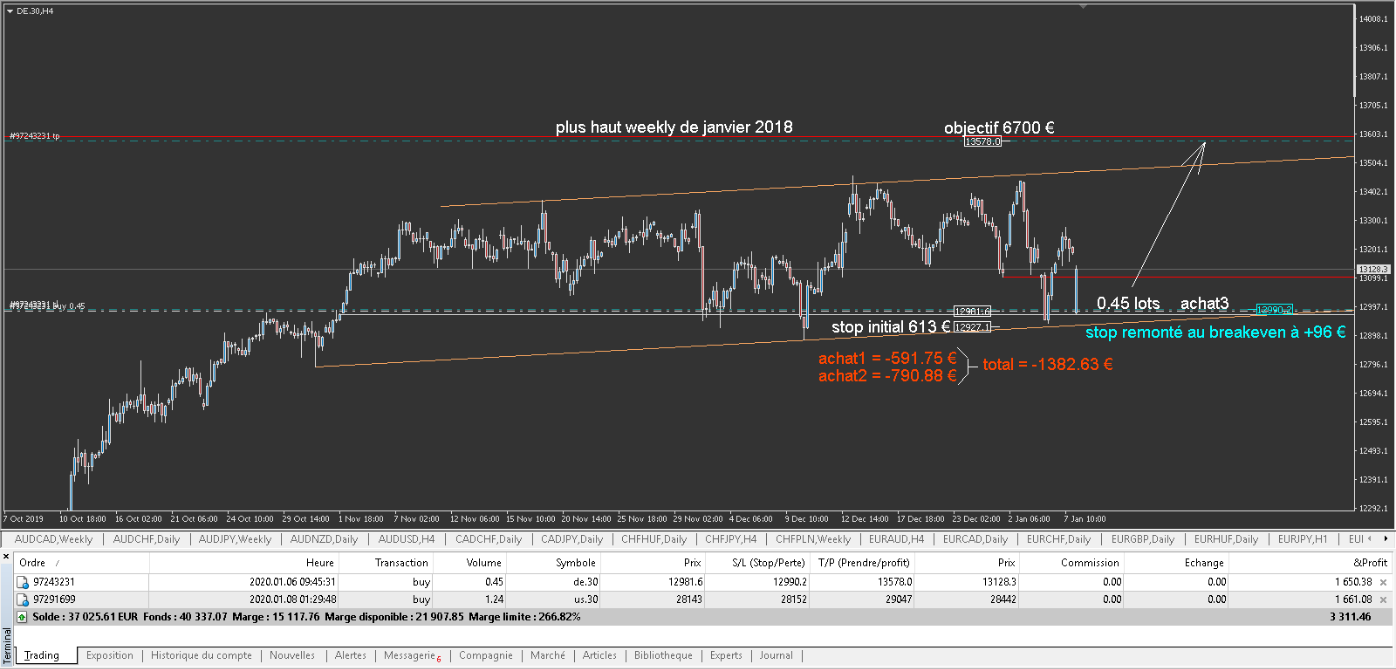Screen dimensions: 1396x669
Task: Close order 97243231 with its X icon
Action: [1383, 581]
